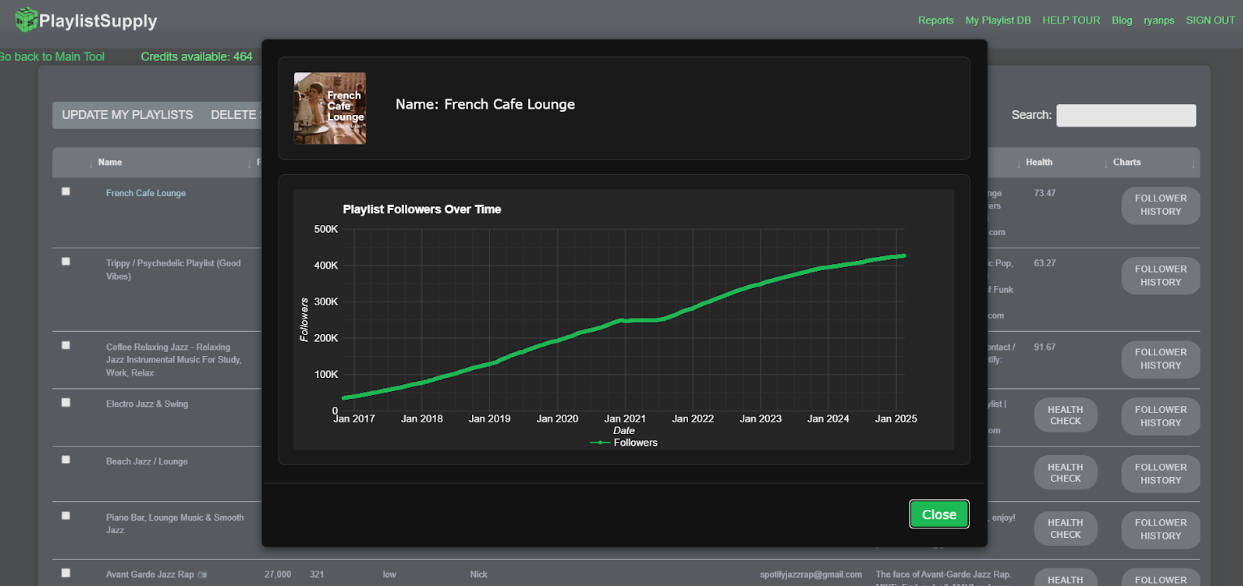Sort the table by the Charts column
Viewport: 1243px width, 586px height.
click(1126, 161)
